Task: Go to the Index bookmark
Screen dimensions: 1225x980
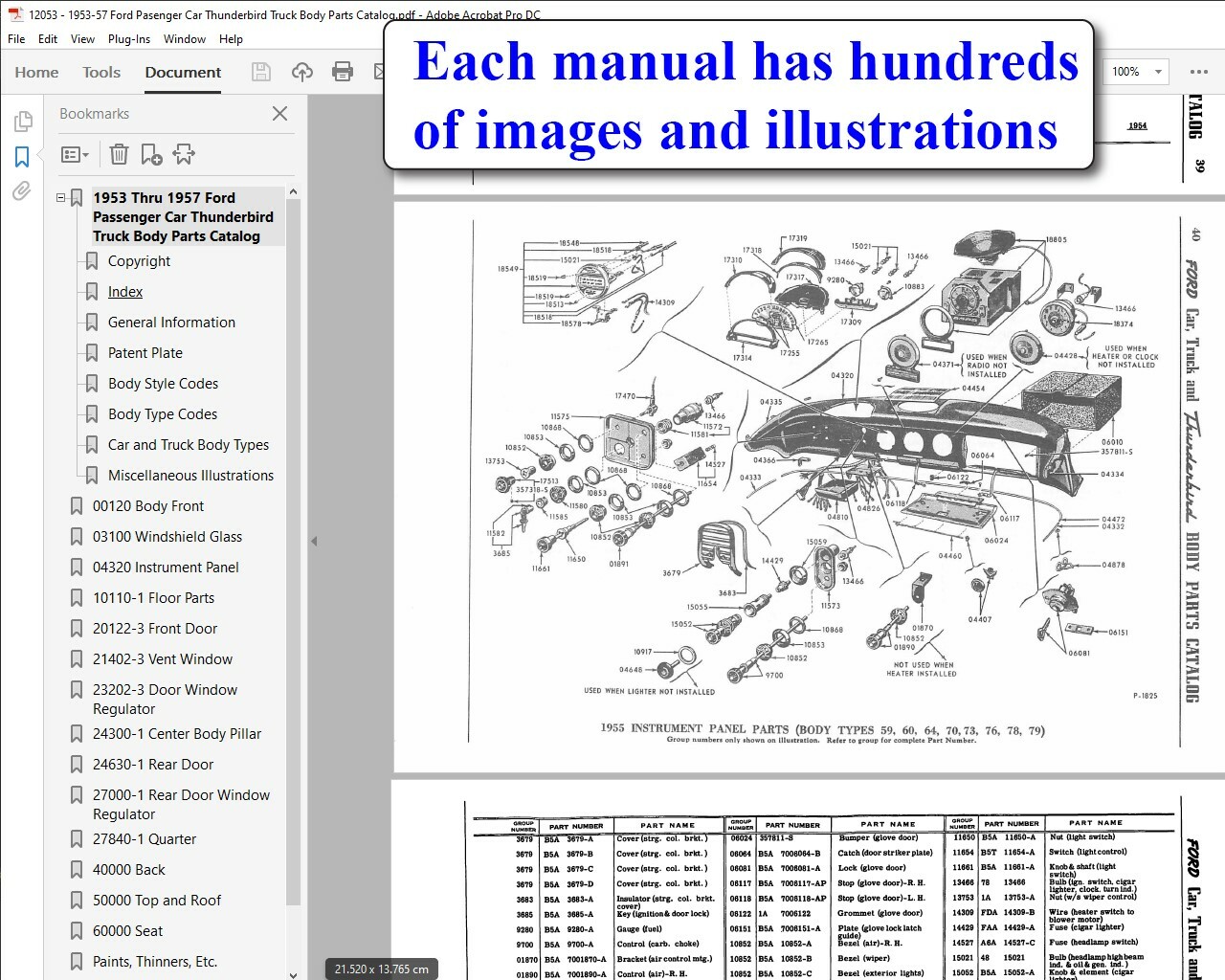Action: click(x=125, y=292)
